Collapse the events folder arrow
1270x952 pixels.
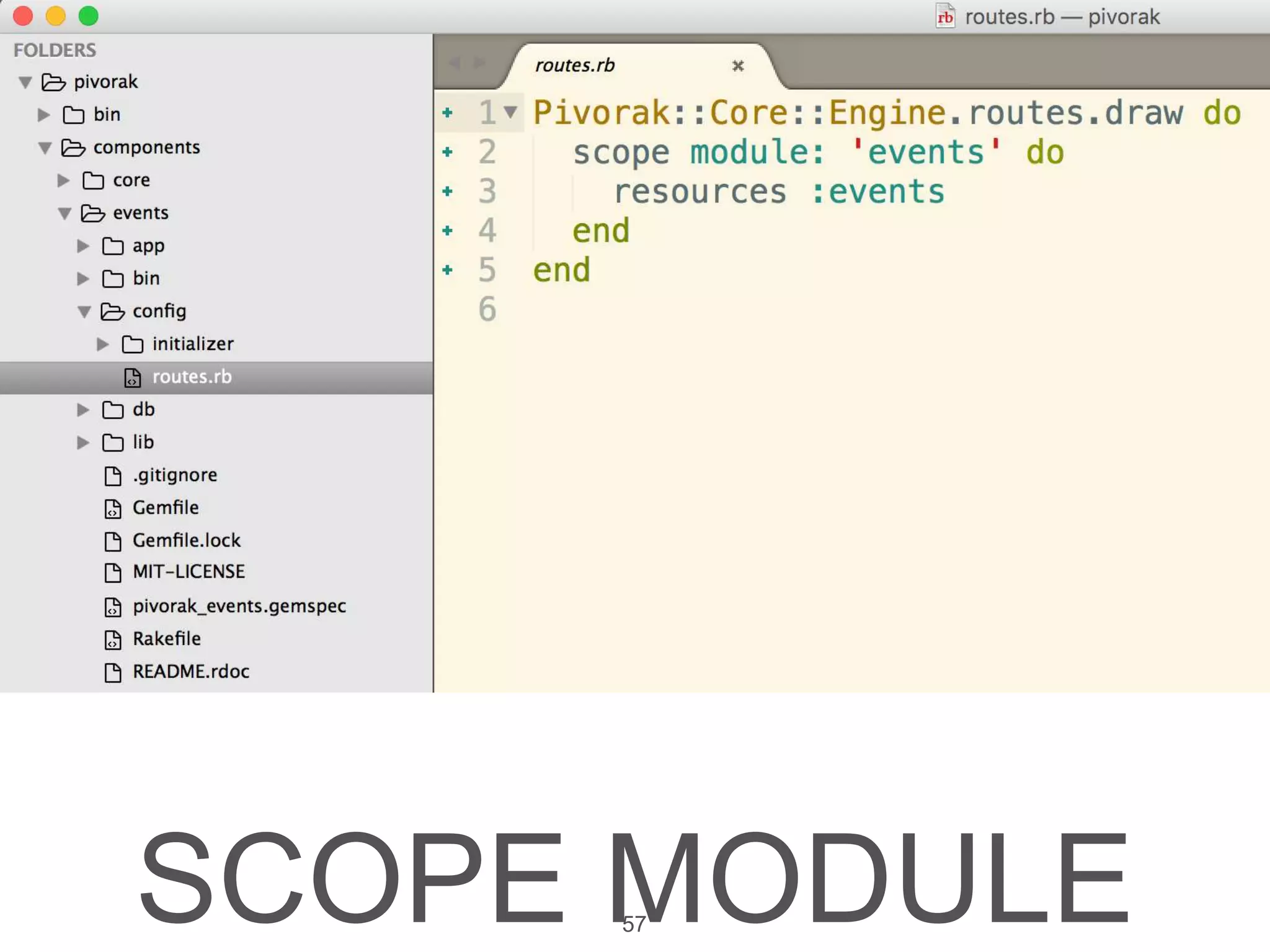pyautogui.click(x=64, y=214)
